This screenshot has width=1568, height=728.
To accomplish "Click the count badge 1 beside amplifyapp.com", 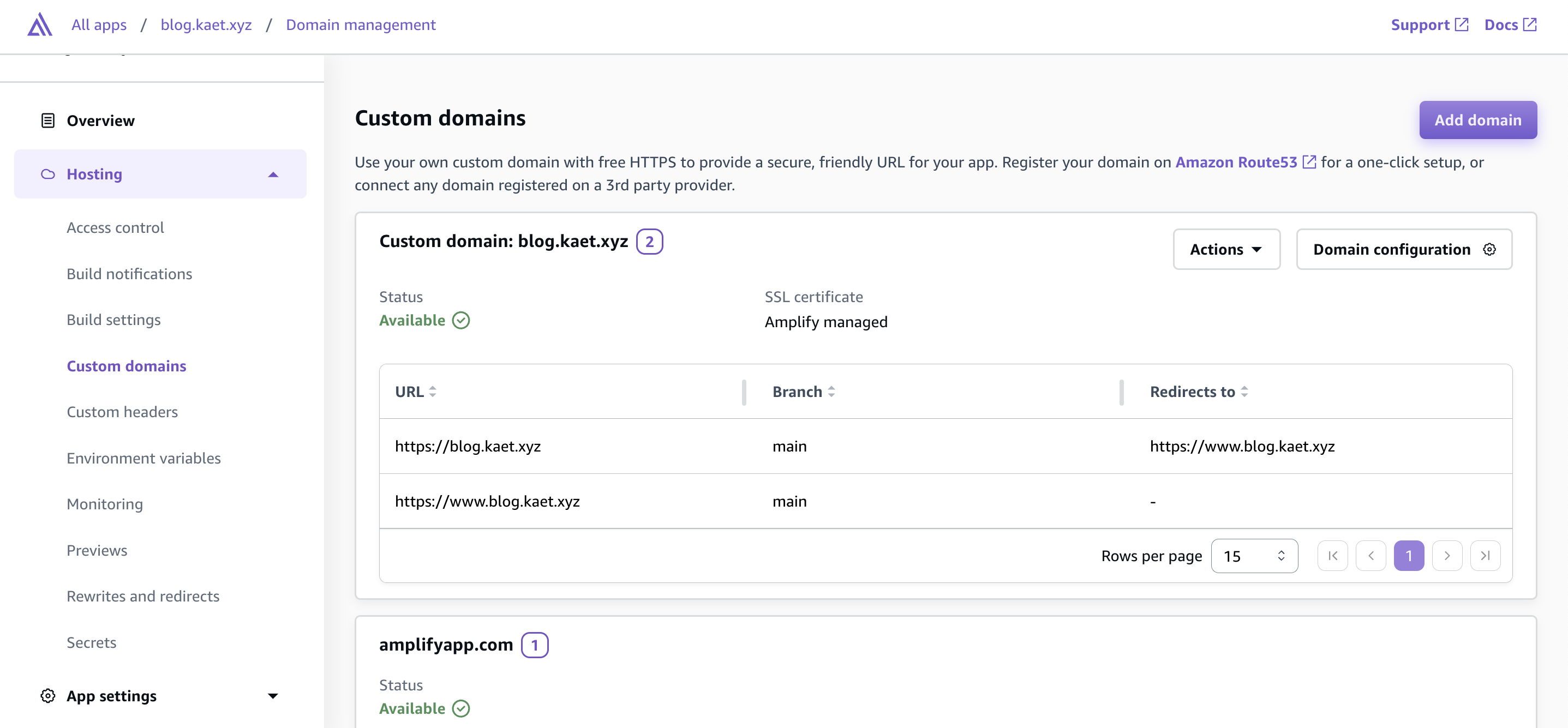I will point(535,645).
